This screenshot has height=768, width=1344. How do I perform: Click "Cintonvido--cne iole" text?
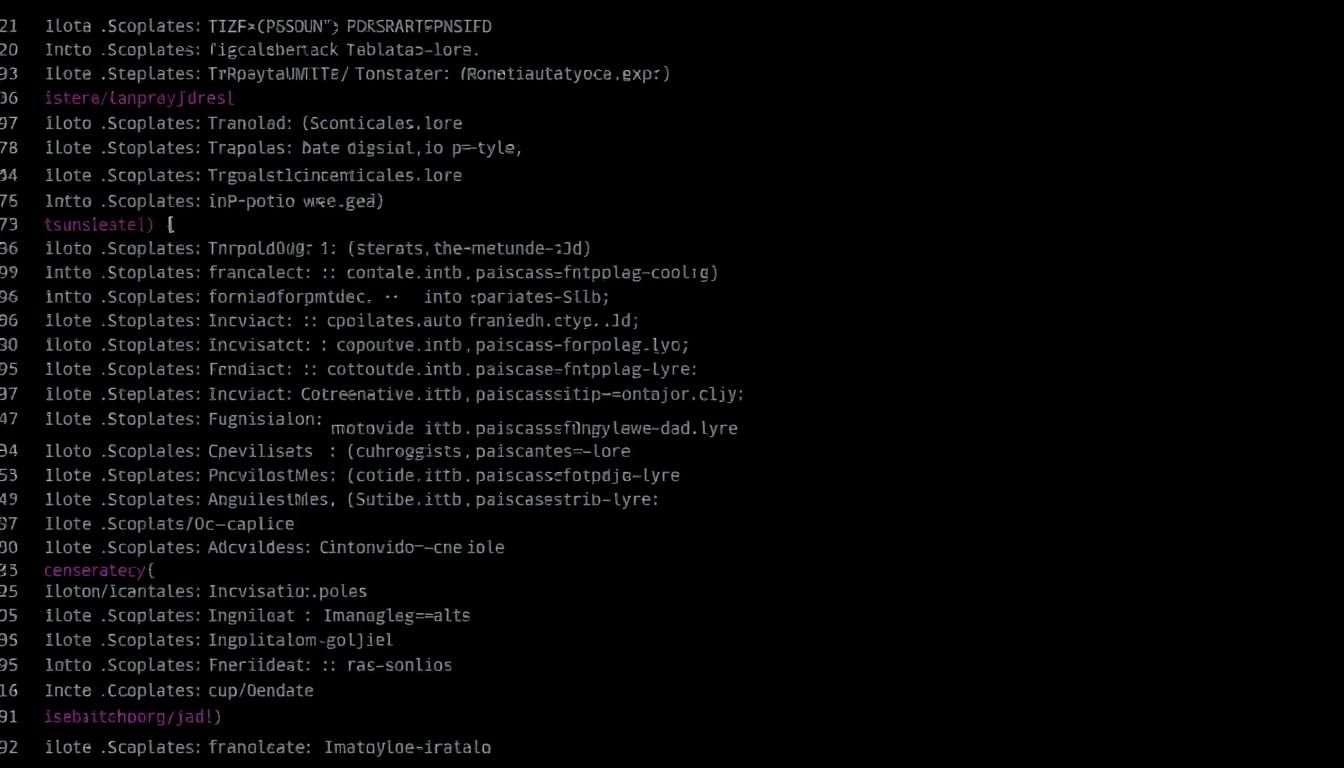(x=411, y=547)
